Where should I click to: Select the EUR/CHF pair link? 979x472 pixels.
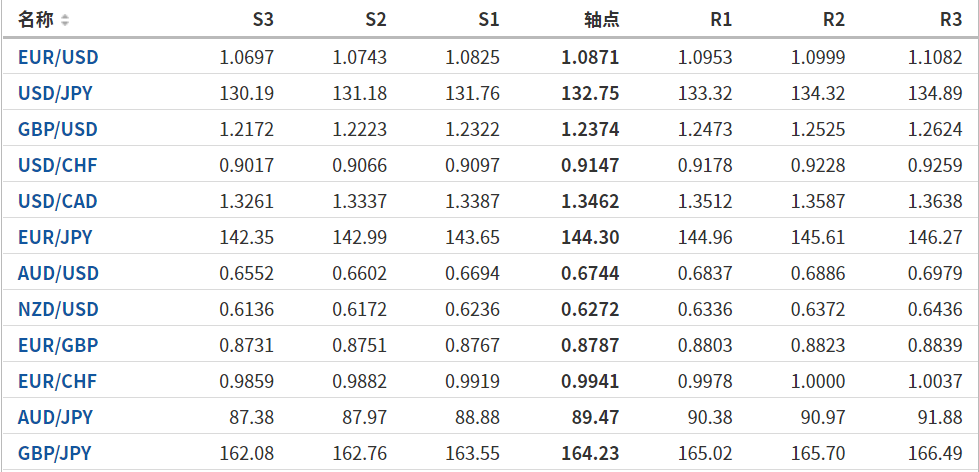[57, 381]
